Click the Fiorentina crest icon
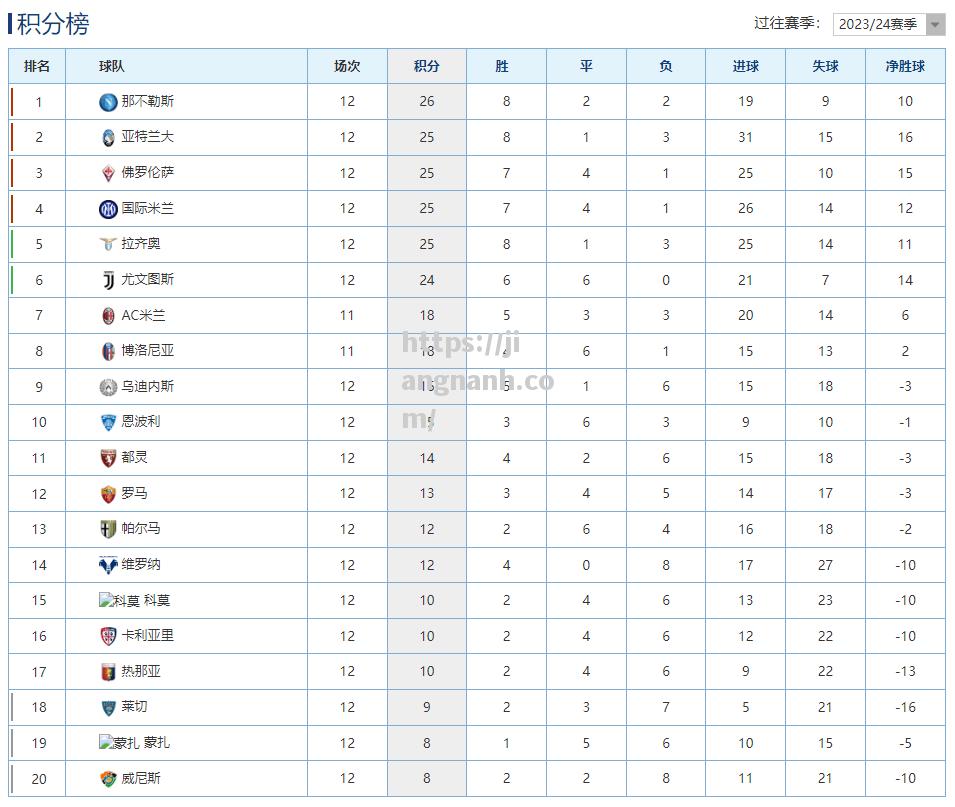The width and height of the screenshot is (955, 807). (108, 173)
